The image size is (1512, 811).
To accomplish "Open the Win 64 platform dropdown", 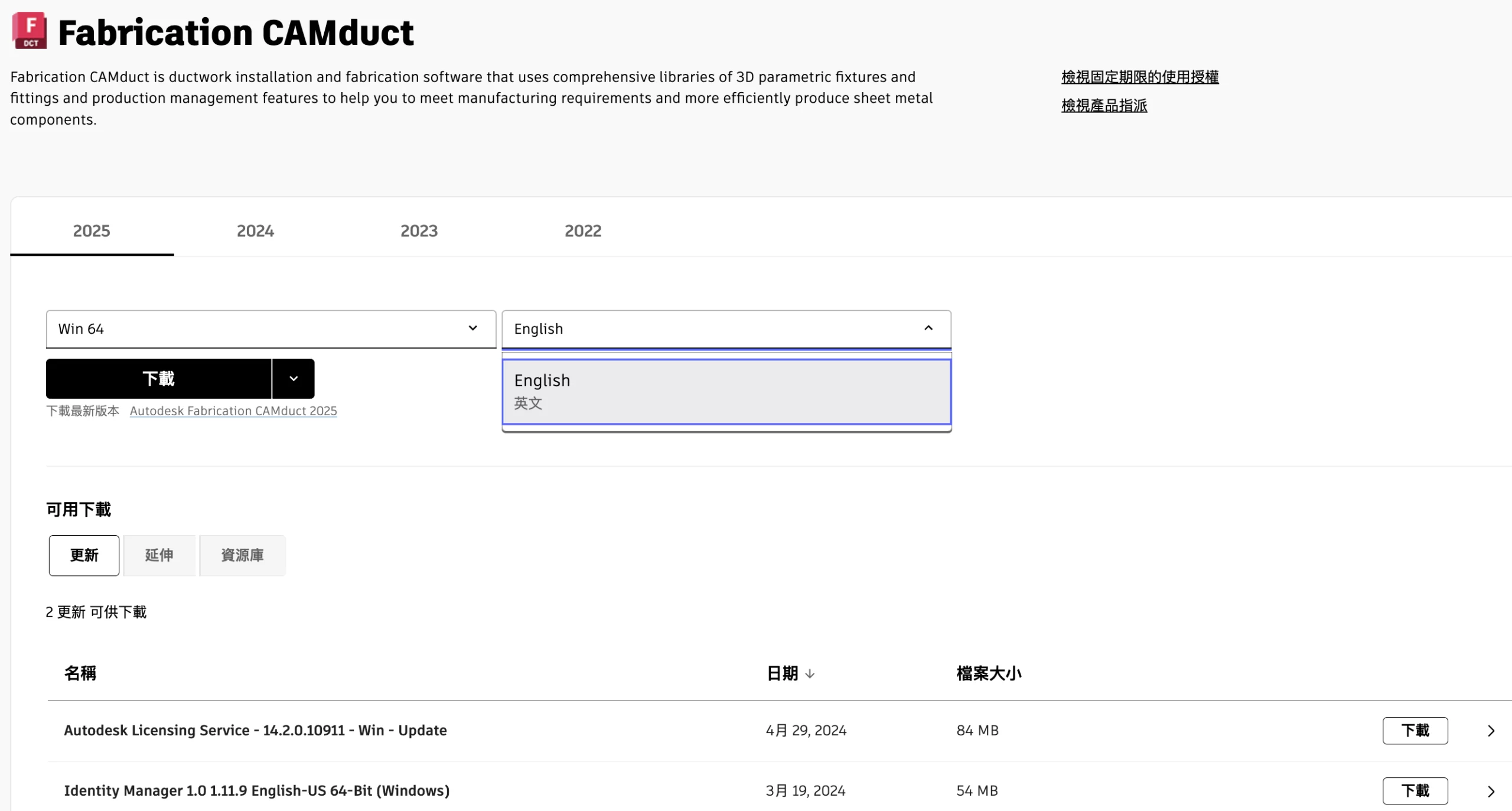I will coord(271,329).
